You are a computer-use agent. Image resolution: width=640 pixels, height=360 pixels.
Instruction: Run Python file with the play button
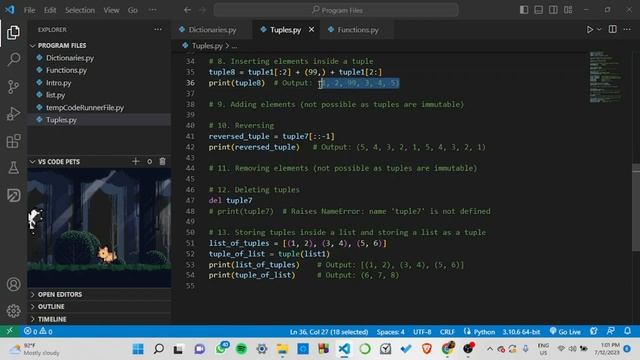tap(590, 29)
